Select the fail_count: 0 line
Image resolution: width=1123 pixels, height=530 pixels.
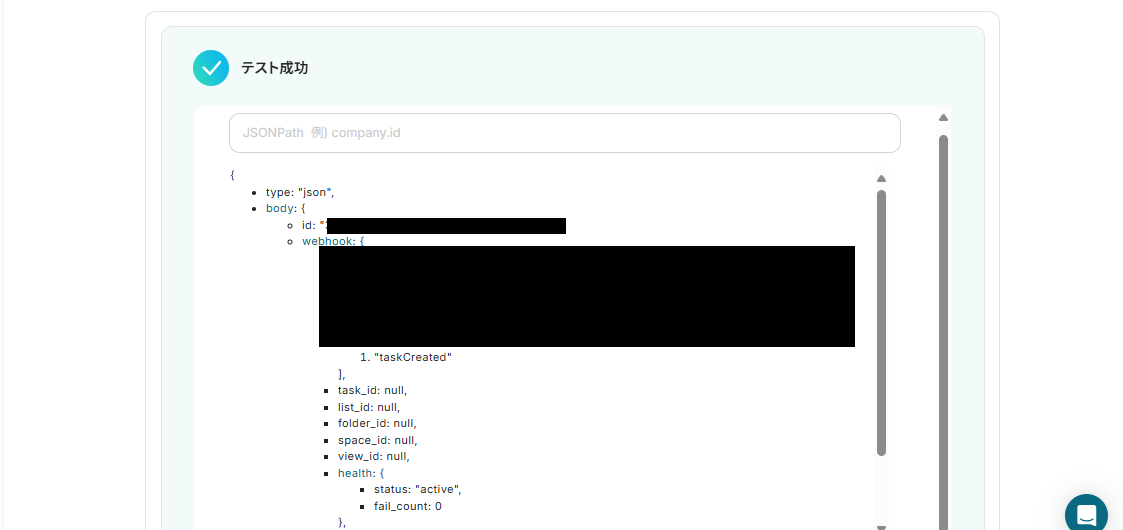408,506
